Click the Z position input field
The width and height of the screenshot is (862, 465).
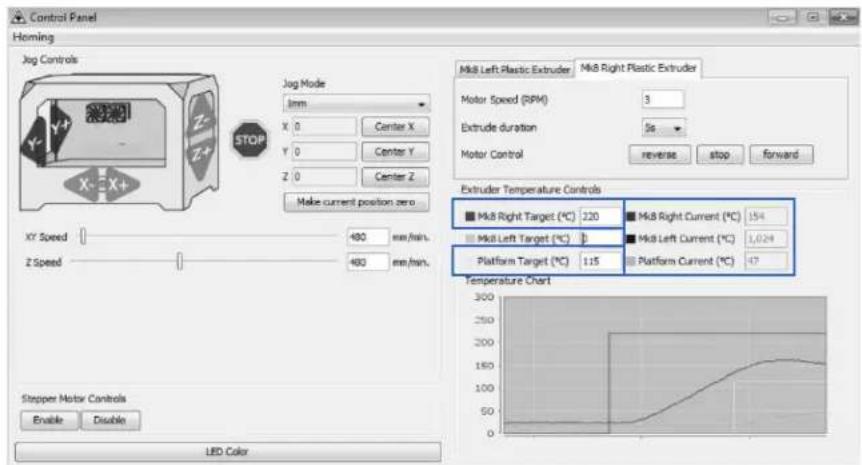pyautogui.click(x=324, y=177)
